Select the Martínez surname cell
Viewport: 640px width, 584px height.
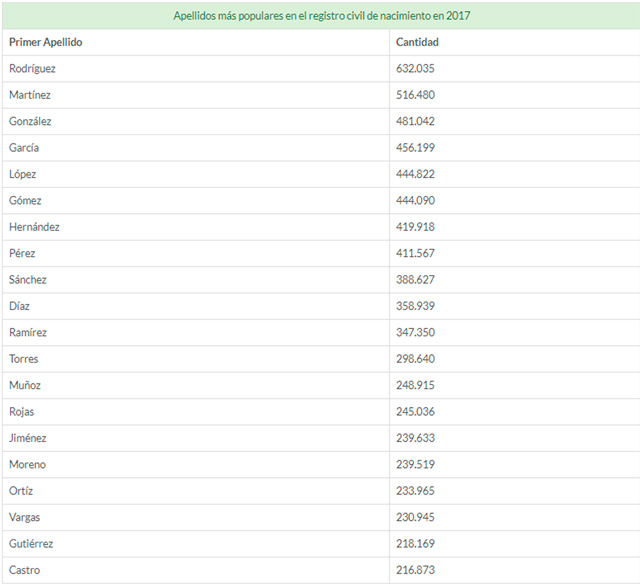[30, 95]
